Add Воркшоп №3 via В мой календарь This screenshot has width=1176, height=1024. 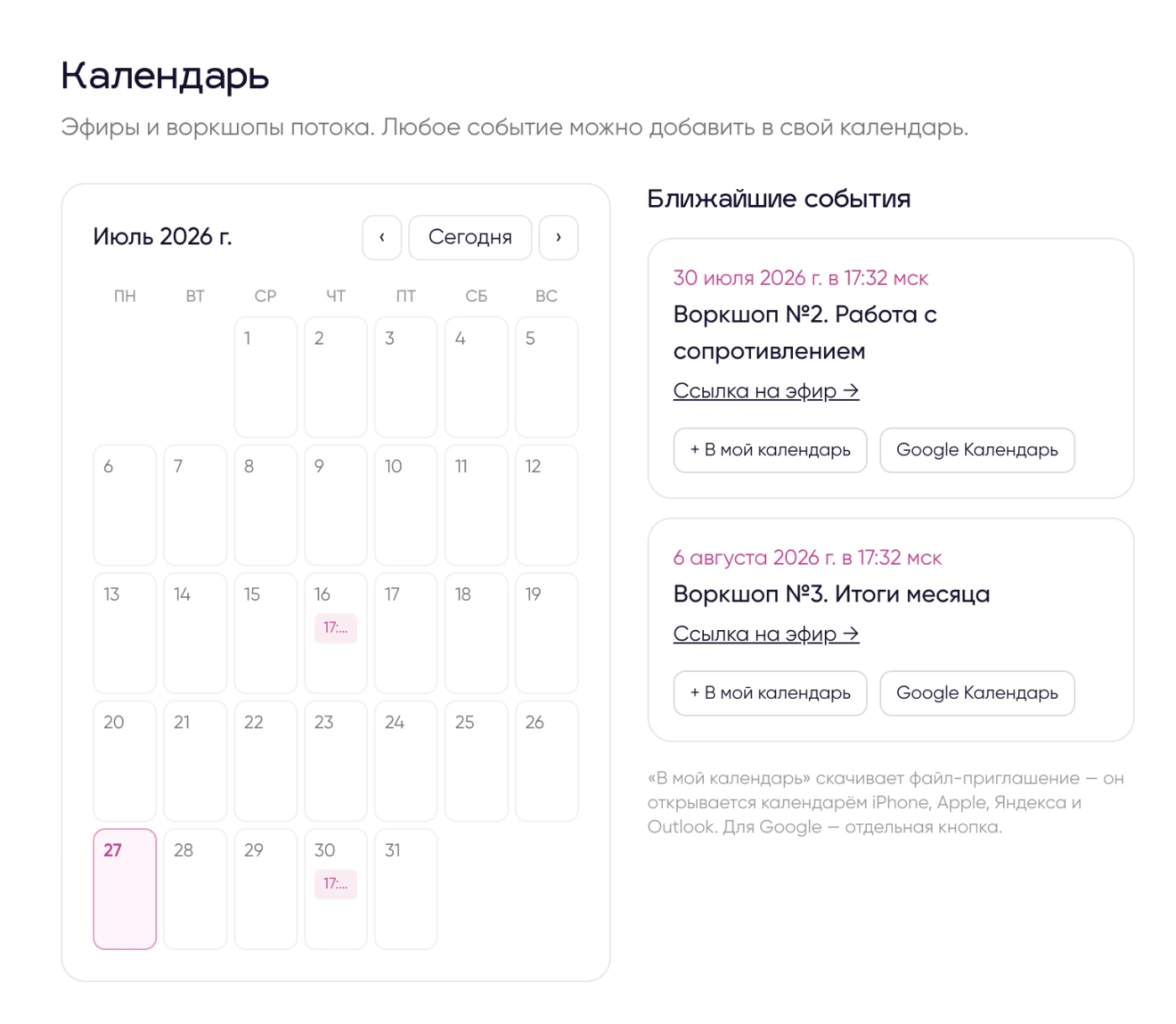[x=770, y=693]
